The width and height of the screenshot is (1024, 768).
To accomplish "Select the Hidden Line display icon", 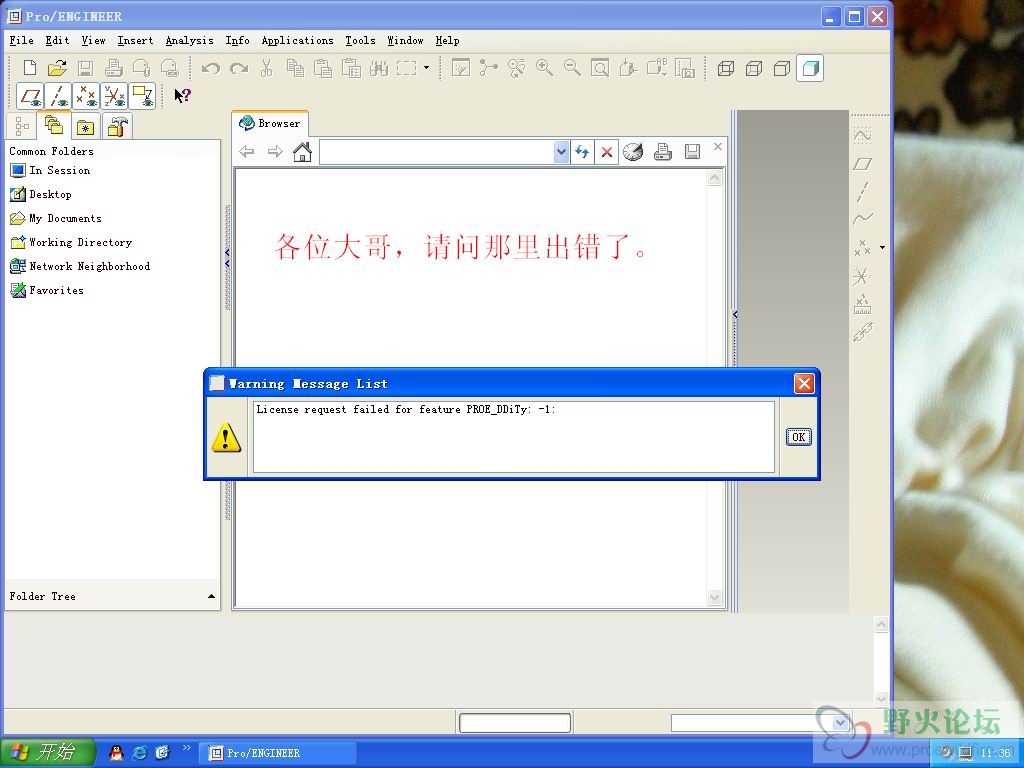I will (x=754, y=69).
